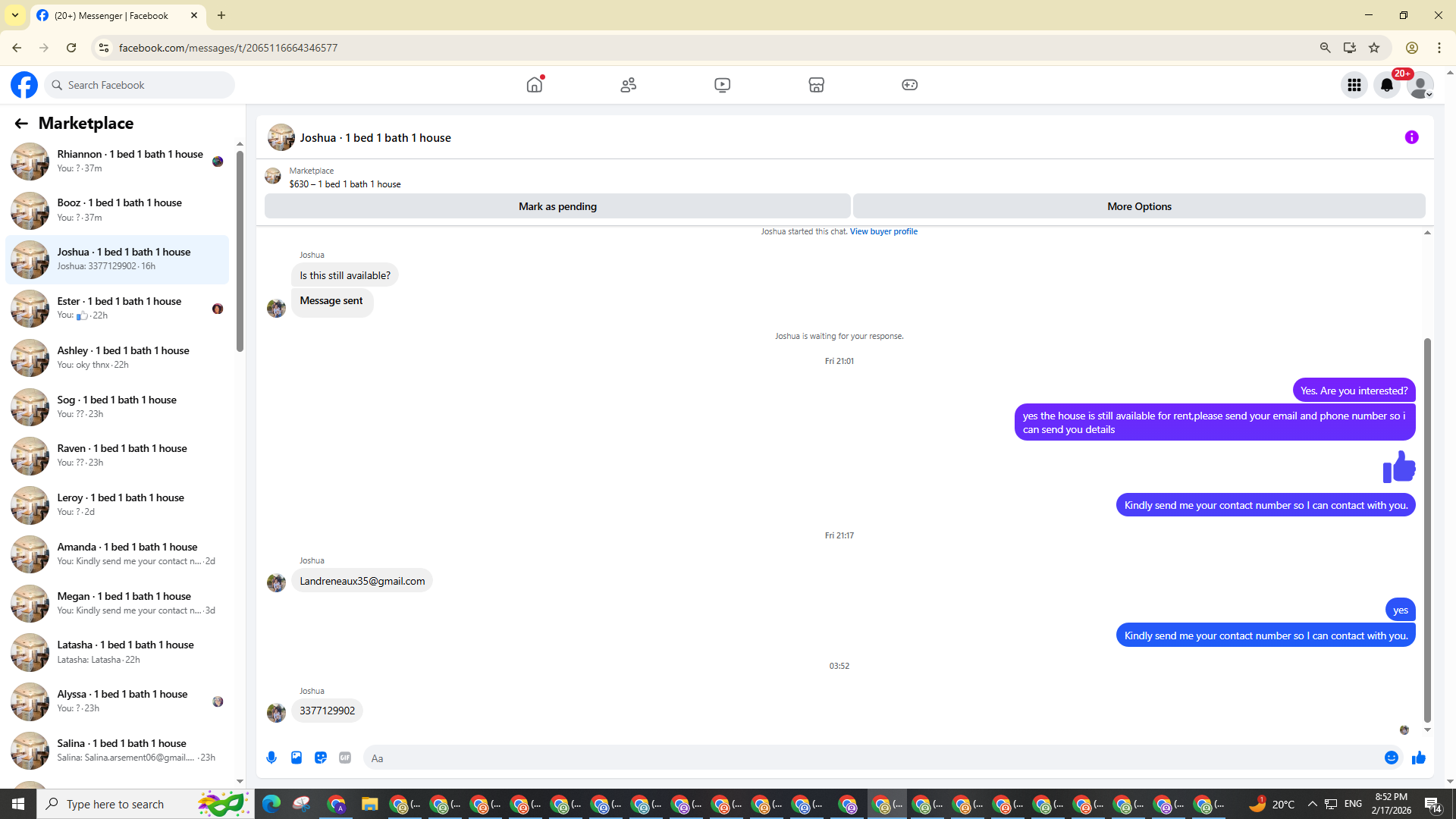Click More Options button
Image resolution: width=1456 pixels, height=819 pixels.
[x=1138, y=206]
